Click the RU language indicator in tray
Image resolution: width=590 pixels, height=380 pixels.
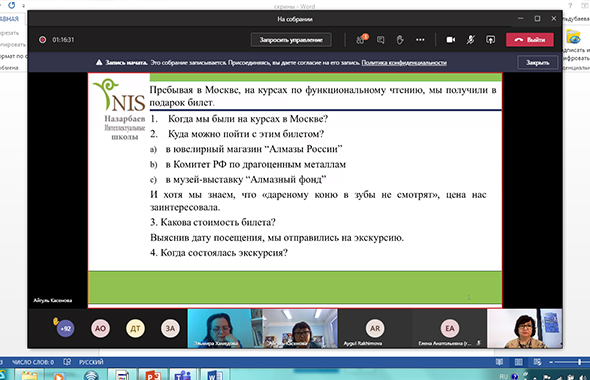pyautogui.click(x=503, y=376)
